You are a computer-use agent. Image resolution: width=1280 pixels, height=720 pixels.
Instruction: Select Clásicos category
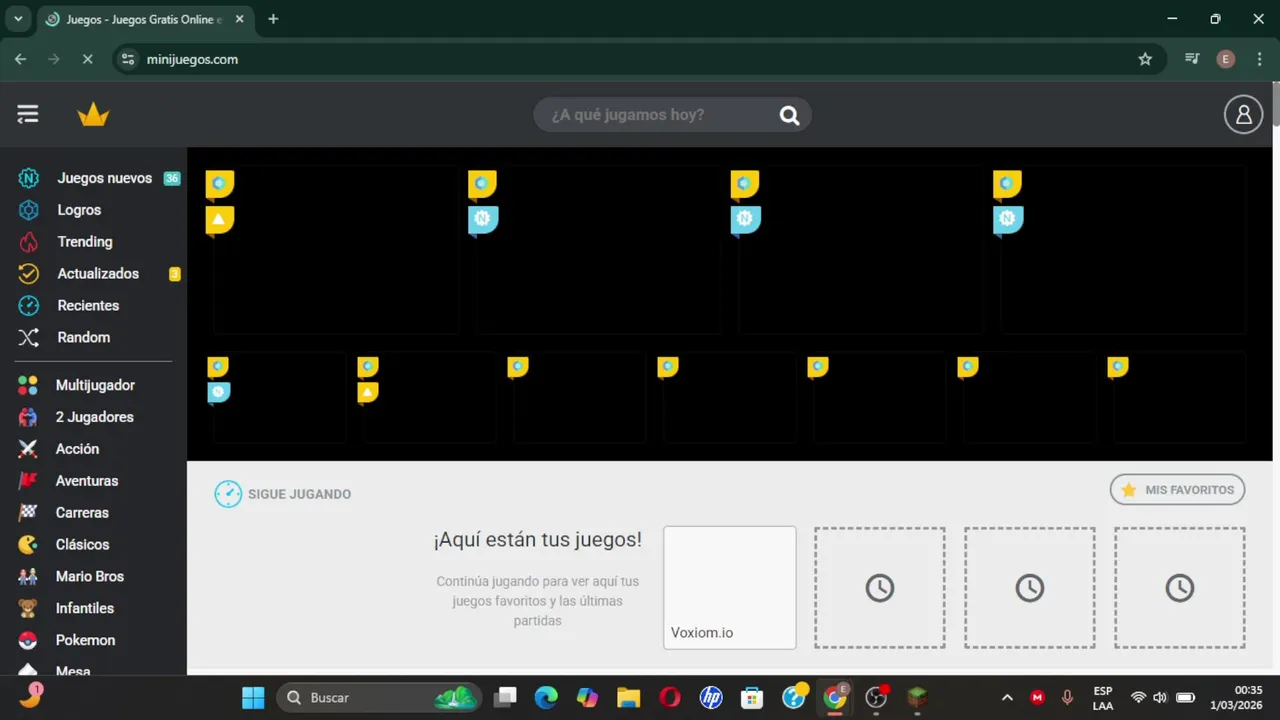[x=83, y=545]
